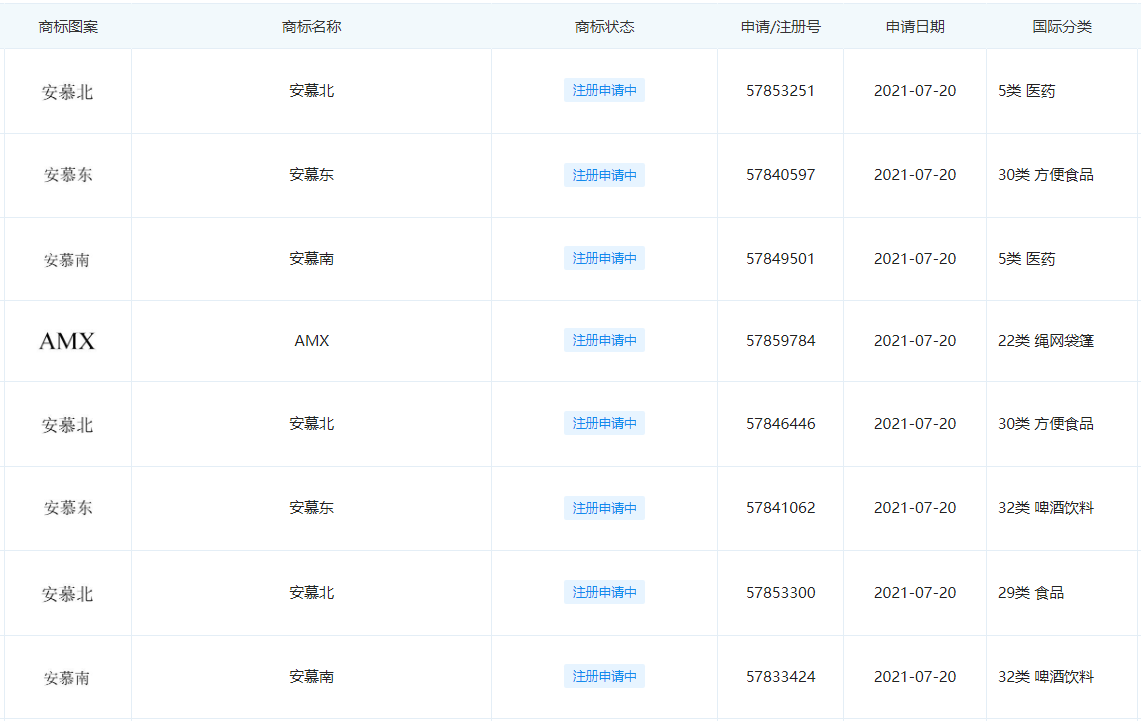Viewport: 1141px width, 721px height.
Task: Select trademark name 安慕北 in row 57853251
Action: [x=311, y=91]
